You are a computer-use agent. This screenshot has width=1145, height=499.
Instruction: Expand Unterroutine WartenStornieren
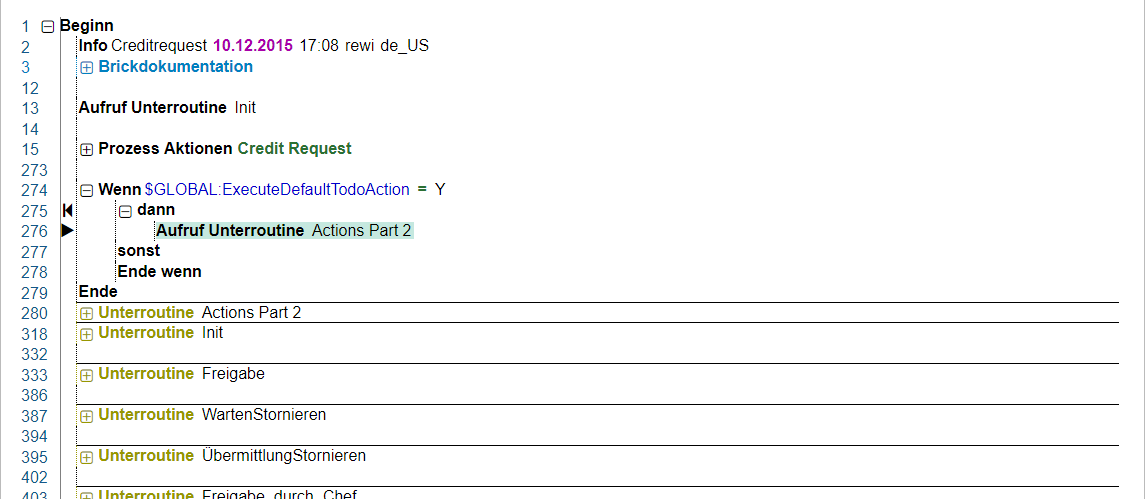pos(86,416)
